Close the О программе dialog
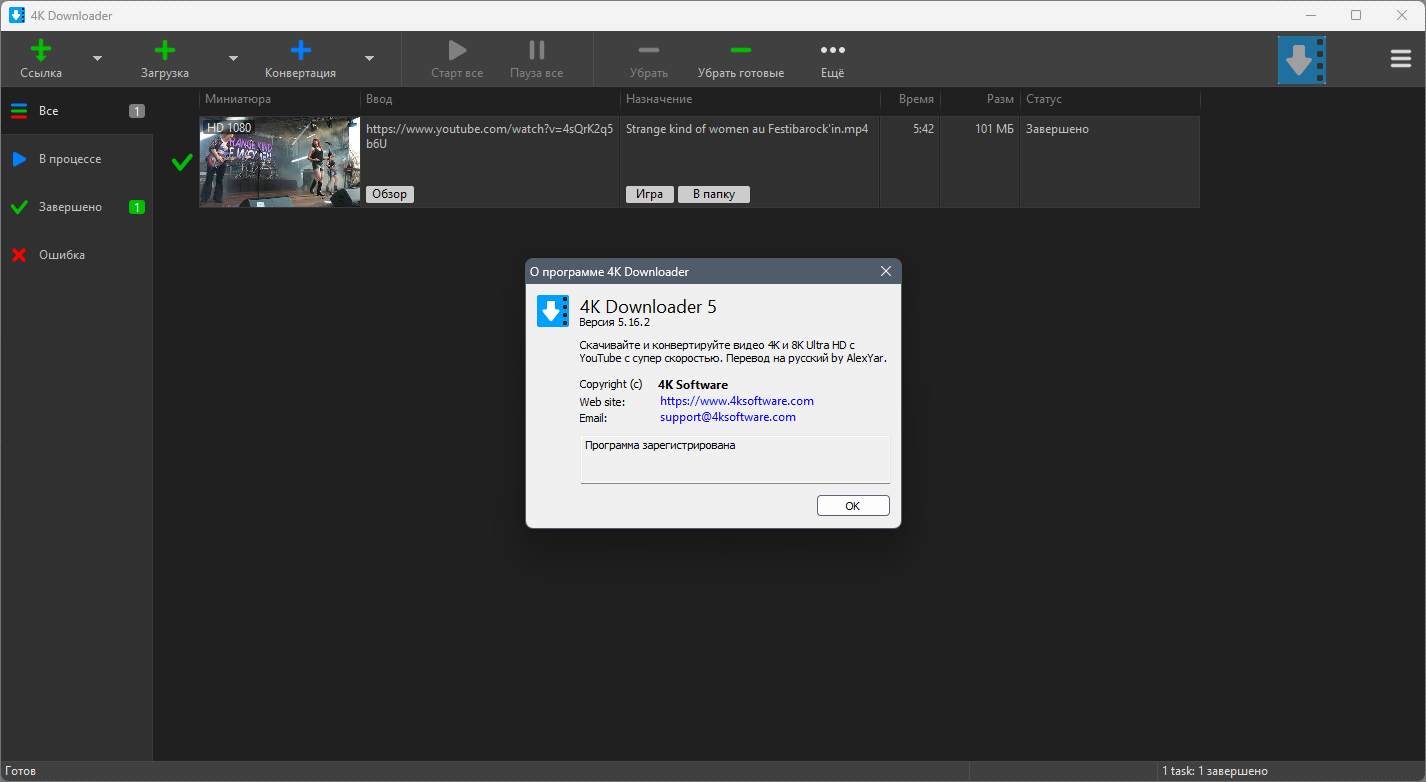1426x782 pixels. [x=885, y=271]
